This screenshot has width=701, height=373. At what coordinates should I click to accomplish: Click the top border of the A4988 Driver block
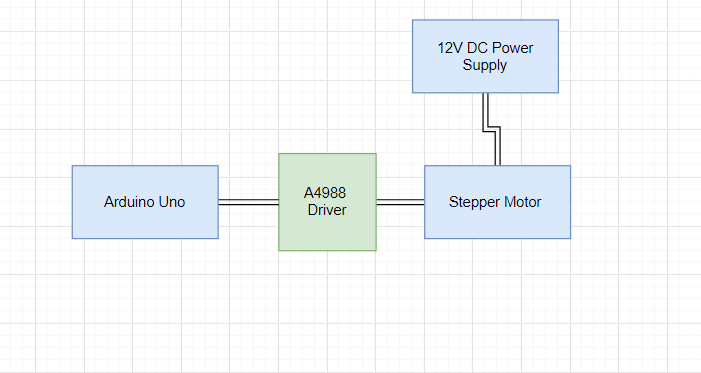[327, 154]
